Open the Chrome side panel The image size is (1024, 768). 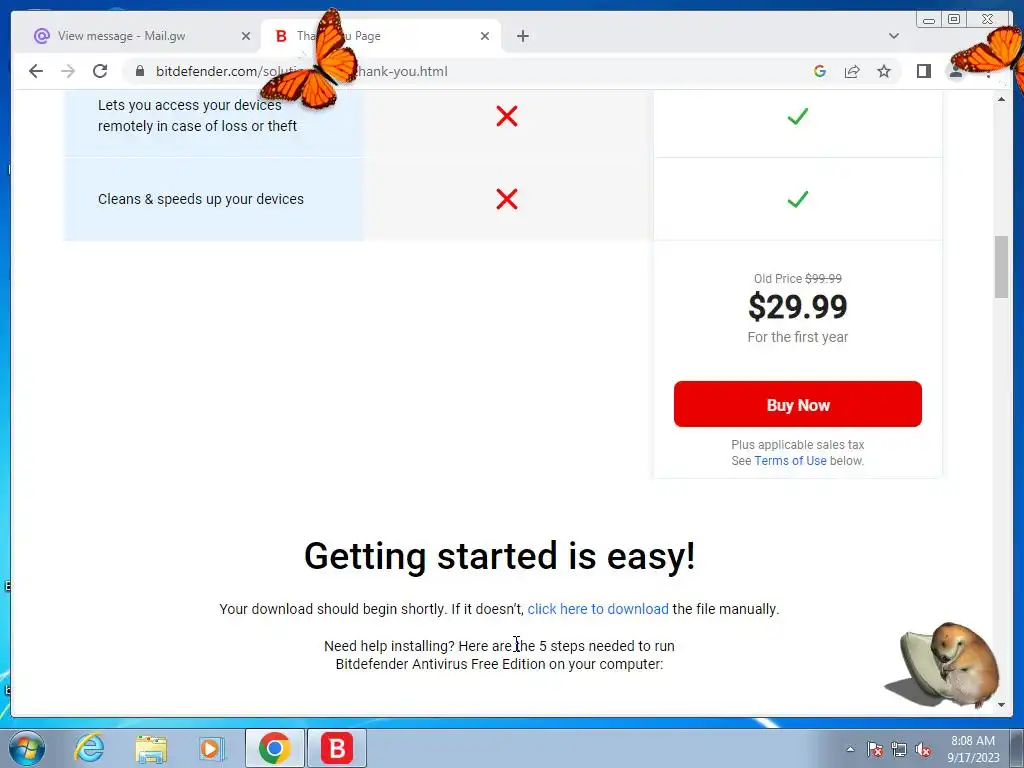point(923,71)
